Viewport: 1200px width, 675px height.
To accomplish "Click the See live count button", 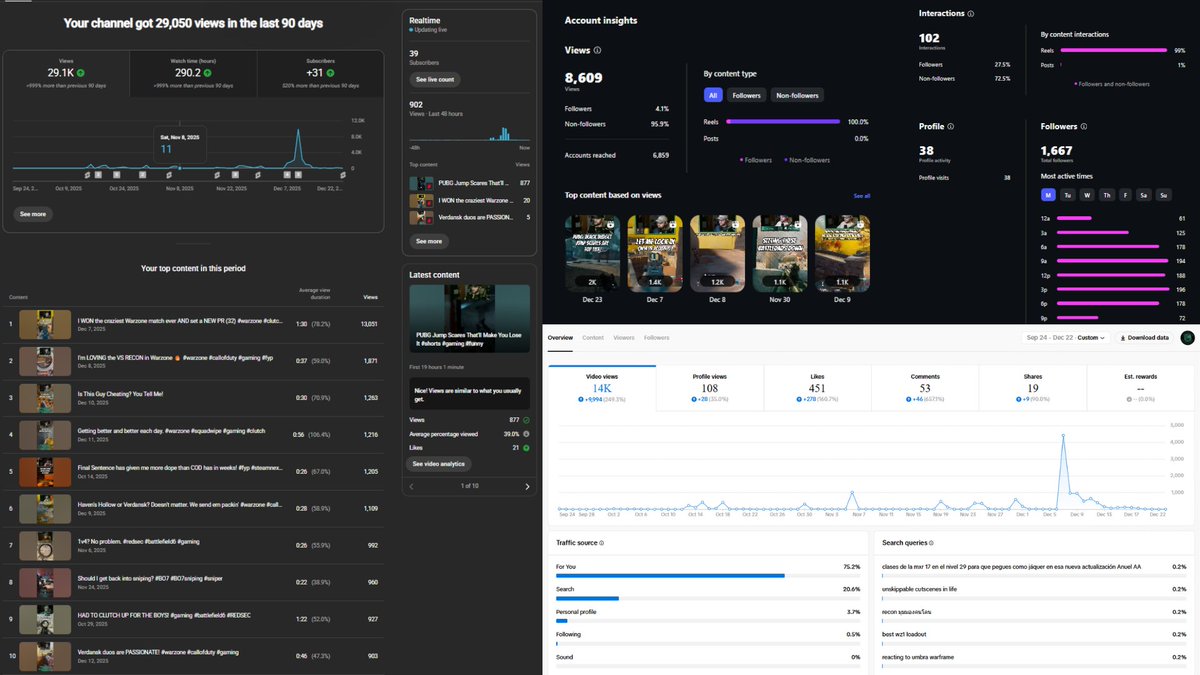I will [435, 80].
